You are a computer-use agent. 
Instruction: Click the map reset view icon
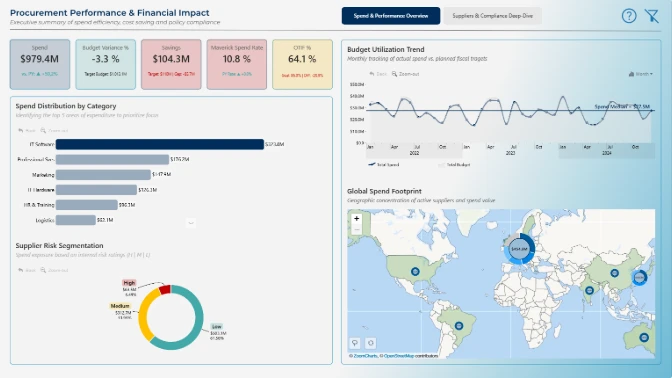pos(371,343)
